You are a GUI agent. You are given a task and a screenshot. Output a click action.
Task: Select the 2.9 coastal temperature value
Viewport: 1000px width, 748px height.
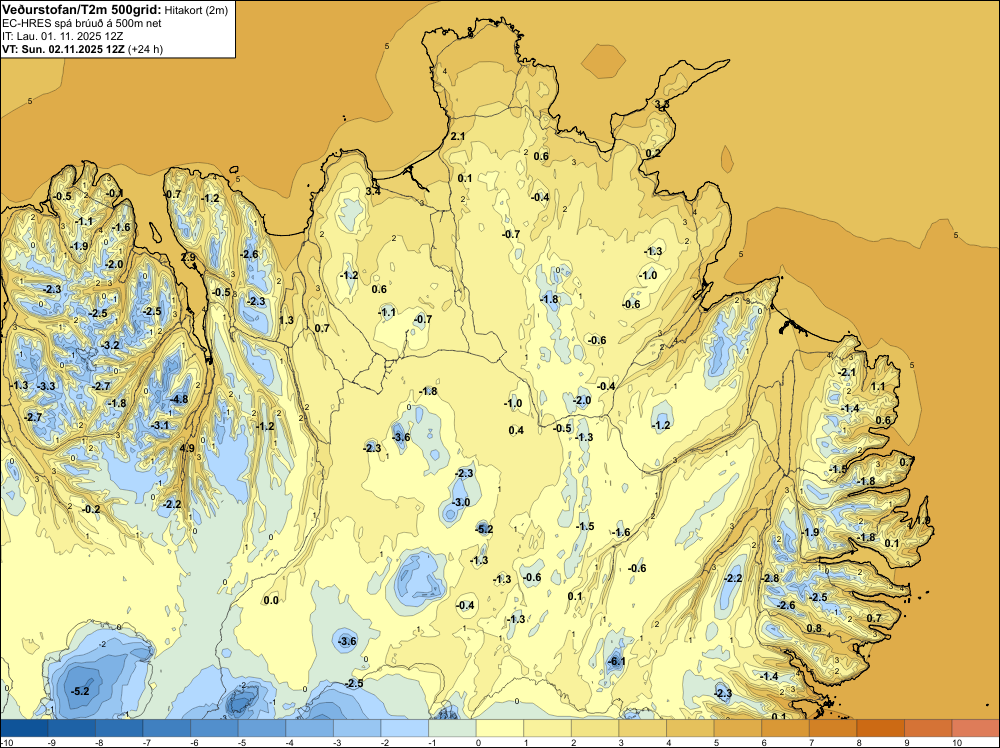click(x=189, y=258)
